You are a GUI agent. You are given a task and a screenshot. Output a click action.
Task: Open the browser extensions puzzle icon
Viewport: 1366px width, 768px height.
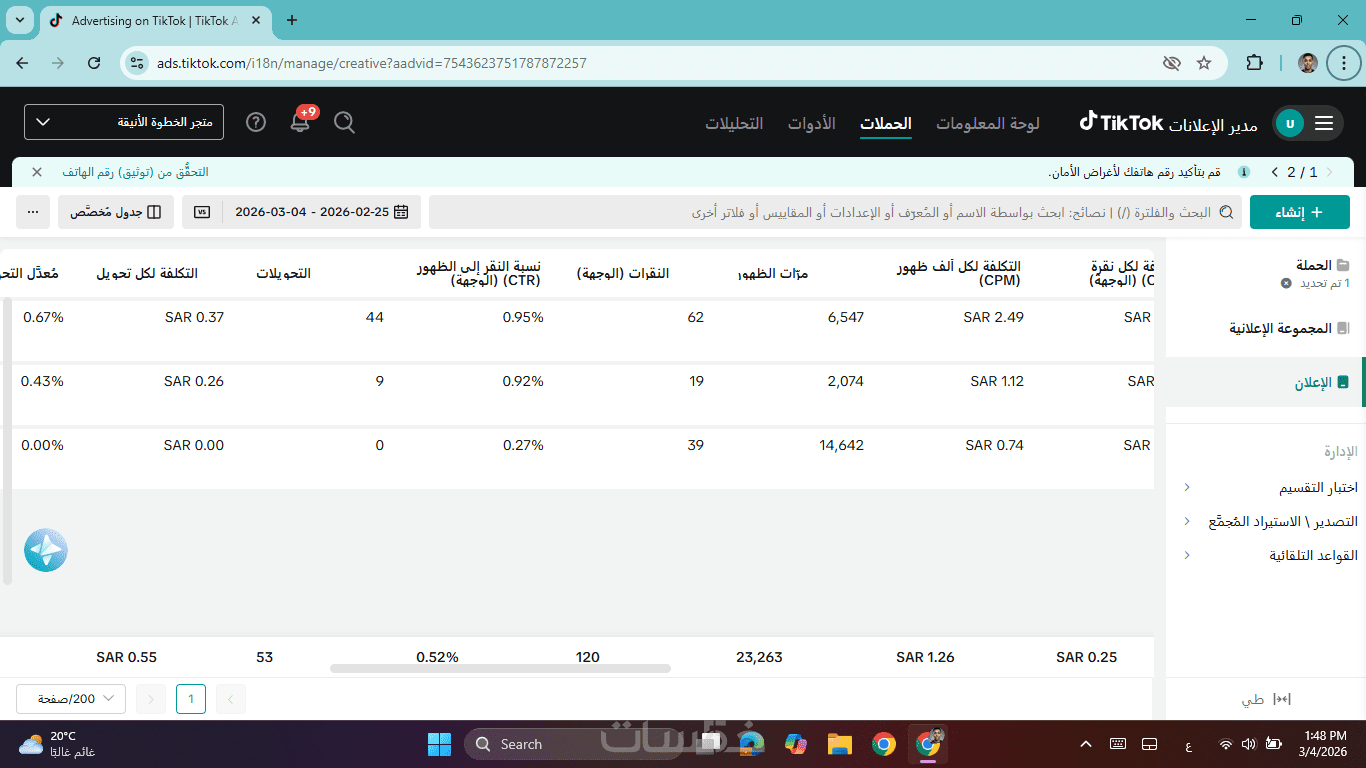[x=1254, y=63]
